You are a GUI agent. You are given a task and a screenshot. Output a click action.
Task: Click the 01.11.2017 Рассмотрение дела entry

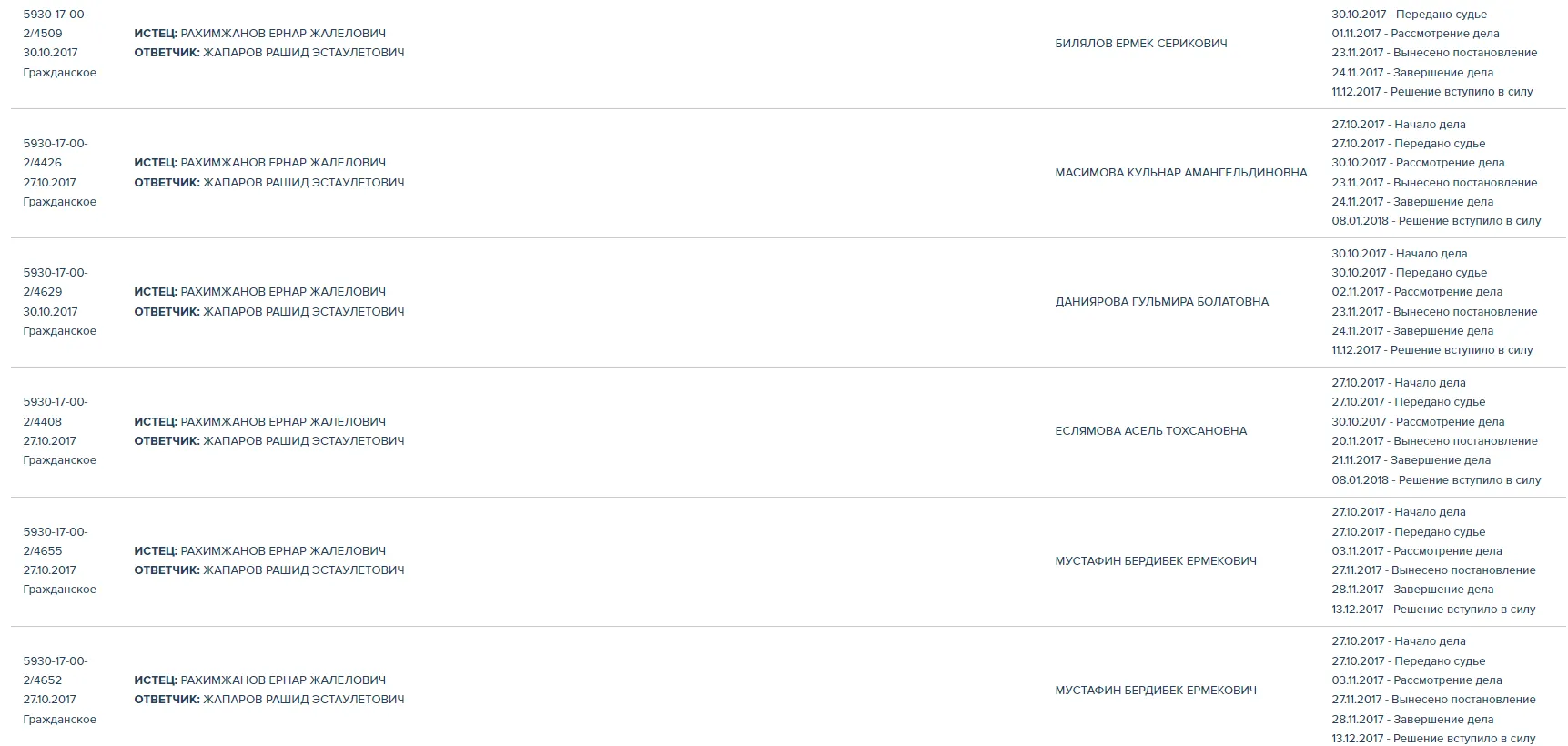click(x=1414, y=34)
